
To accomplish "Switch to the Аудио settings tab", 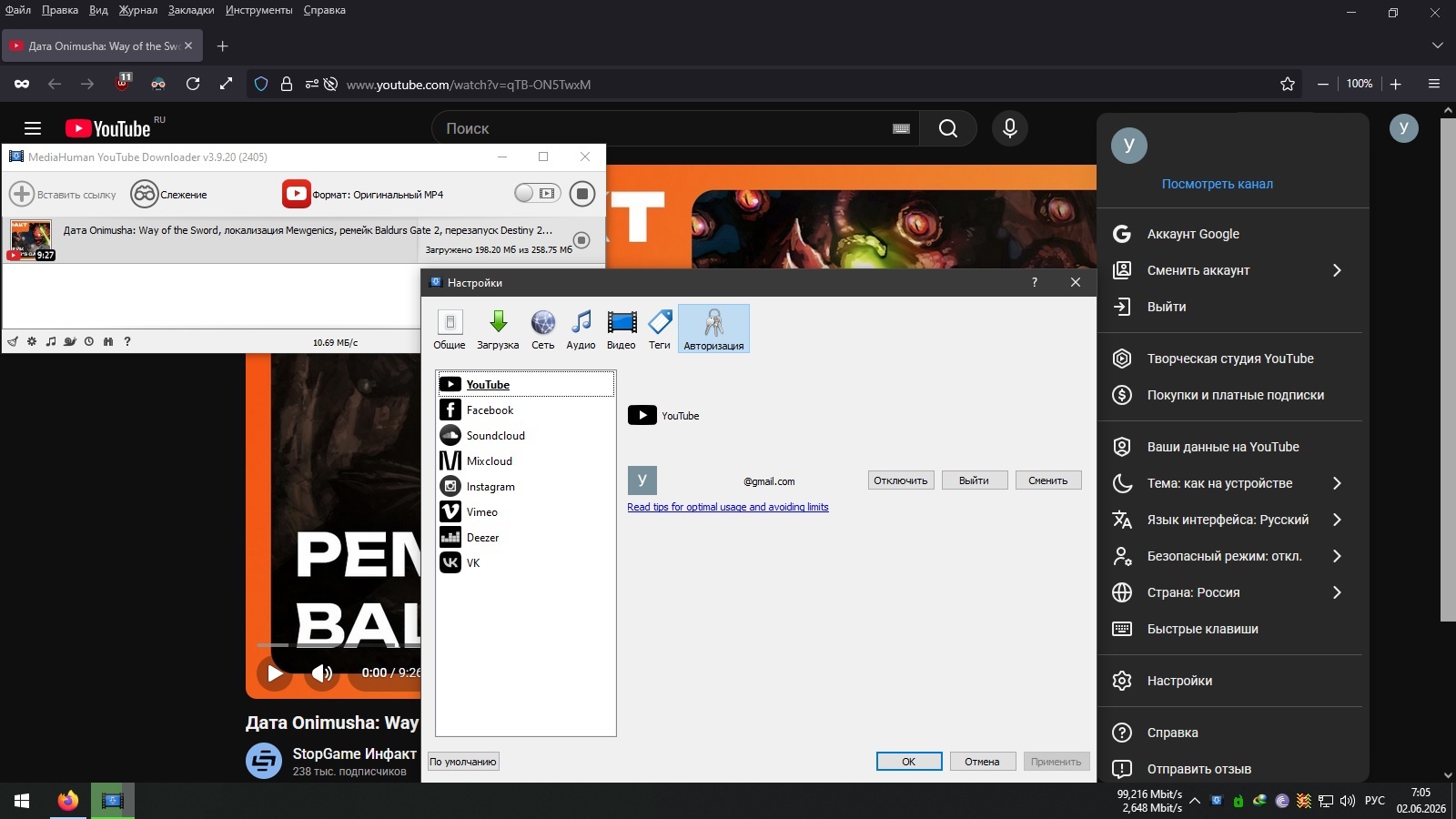I will [581, 329].
